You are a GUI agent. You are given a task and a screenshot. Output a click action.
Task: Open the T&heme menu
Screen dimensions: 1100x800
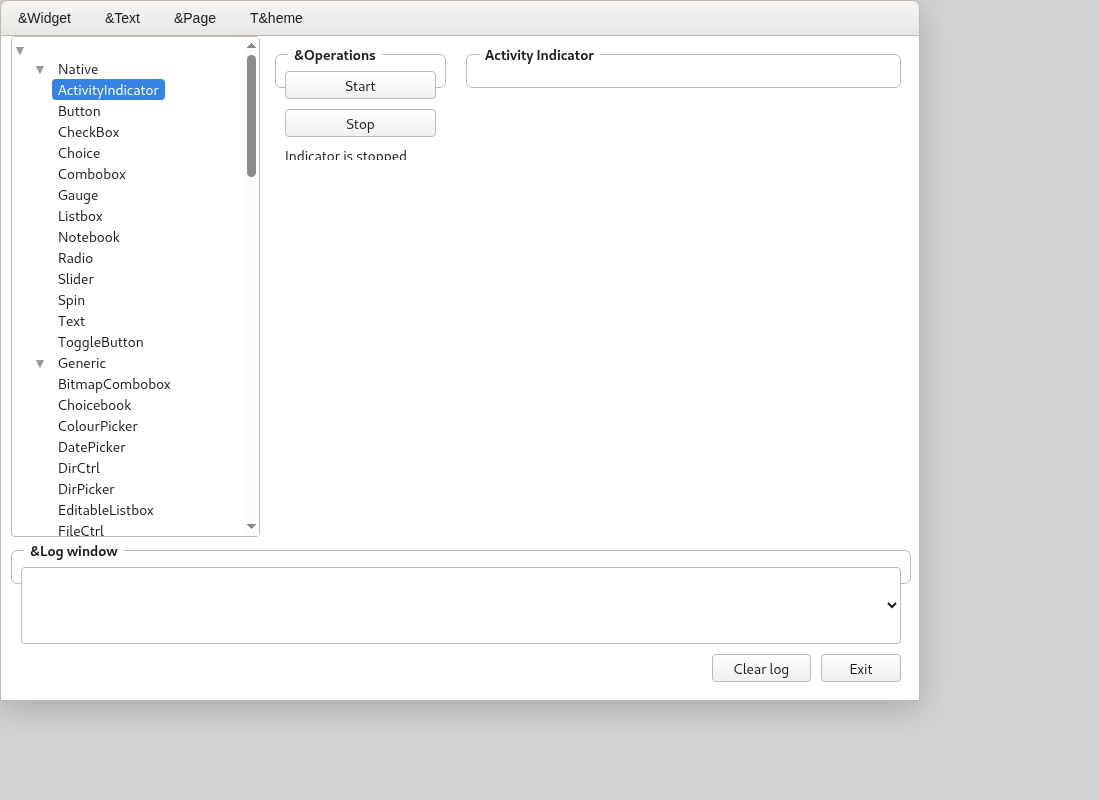tap(276, 18)
